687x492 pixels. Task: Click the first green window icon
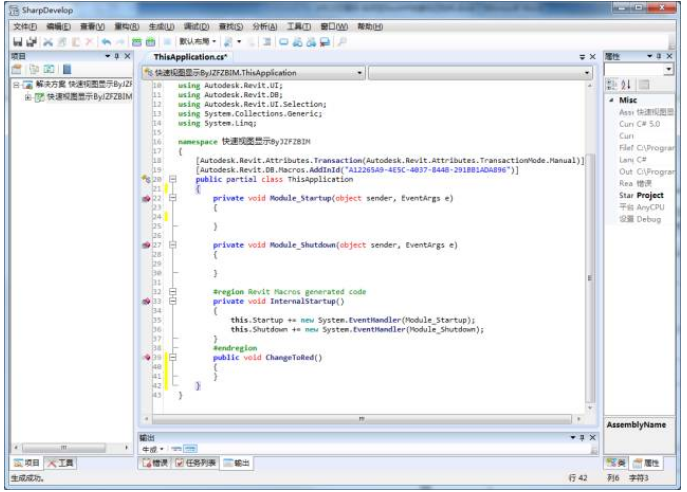click(x=137, y=42)
